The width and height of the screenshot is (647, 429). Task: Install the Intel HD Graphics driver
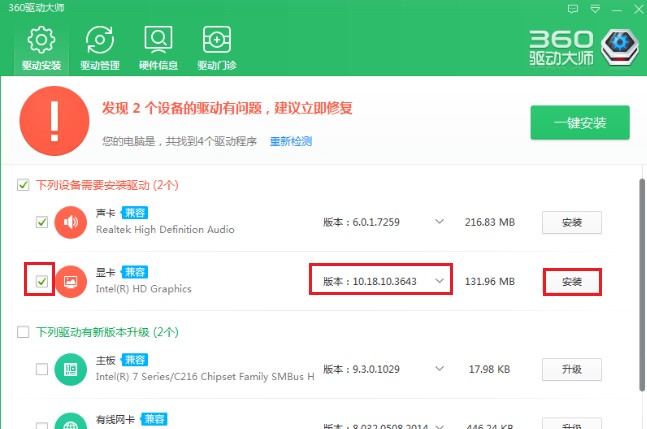tap(572, 282)
